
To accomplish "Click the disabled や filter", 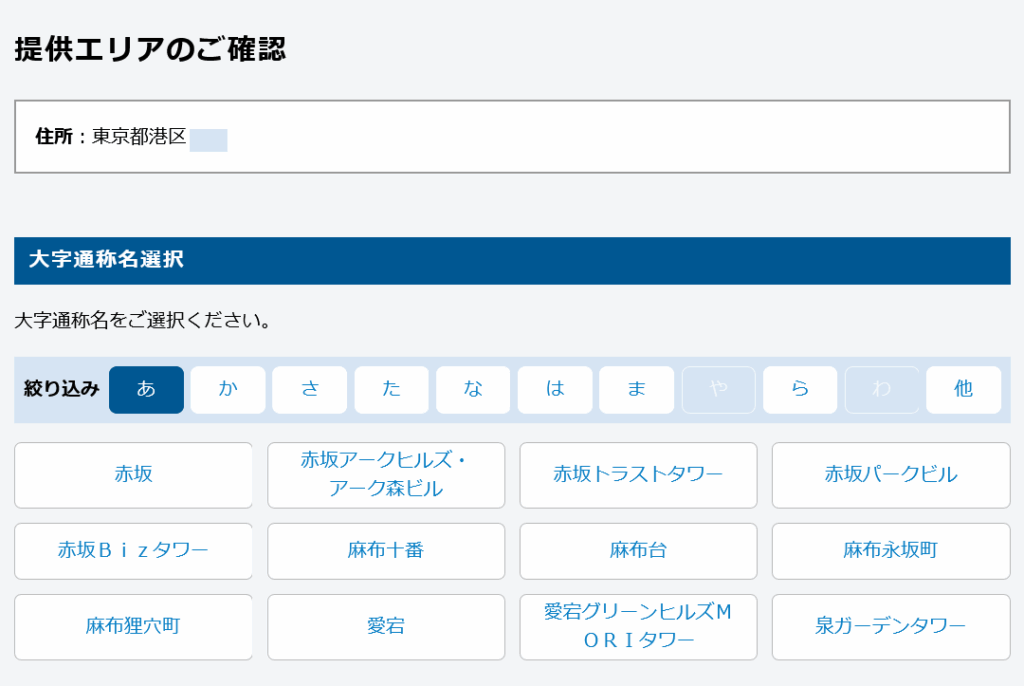I will (718, 389).
